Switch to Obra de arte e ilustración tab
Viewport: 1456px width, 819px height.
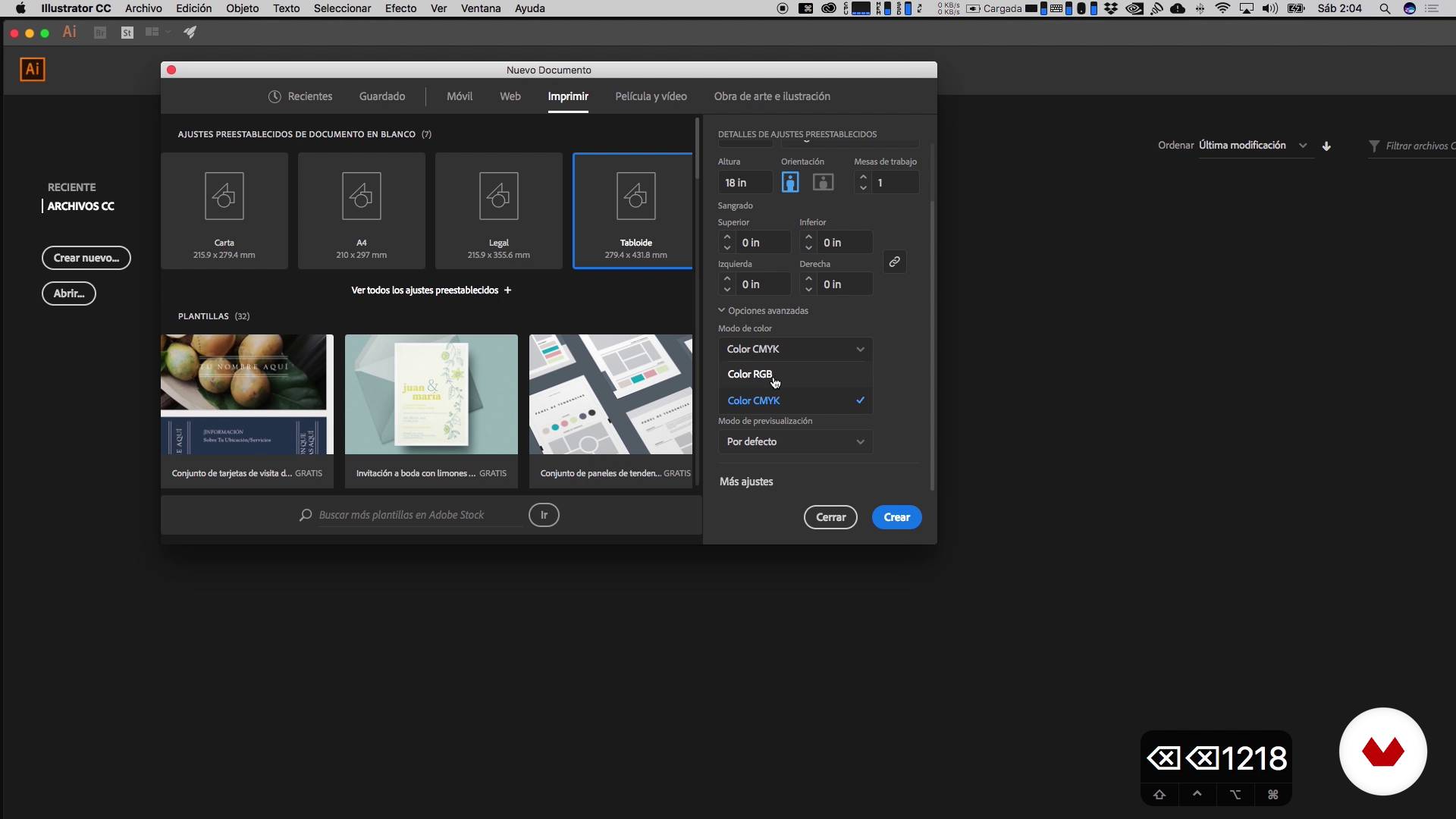pyautogui.click(x=772, y=96)
